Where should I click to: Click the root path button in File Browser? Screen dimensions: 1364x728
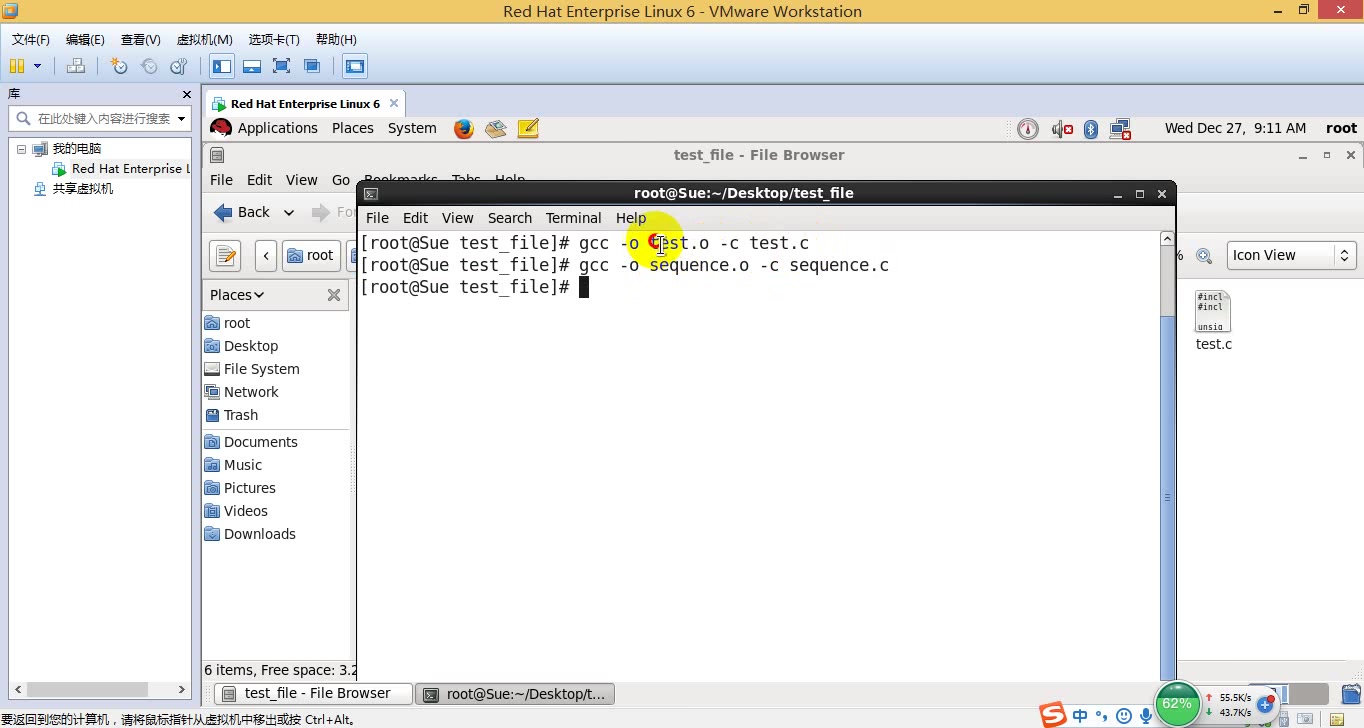point(311,256)
